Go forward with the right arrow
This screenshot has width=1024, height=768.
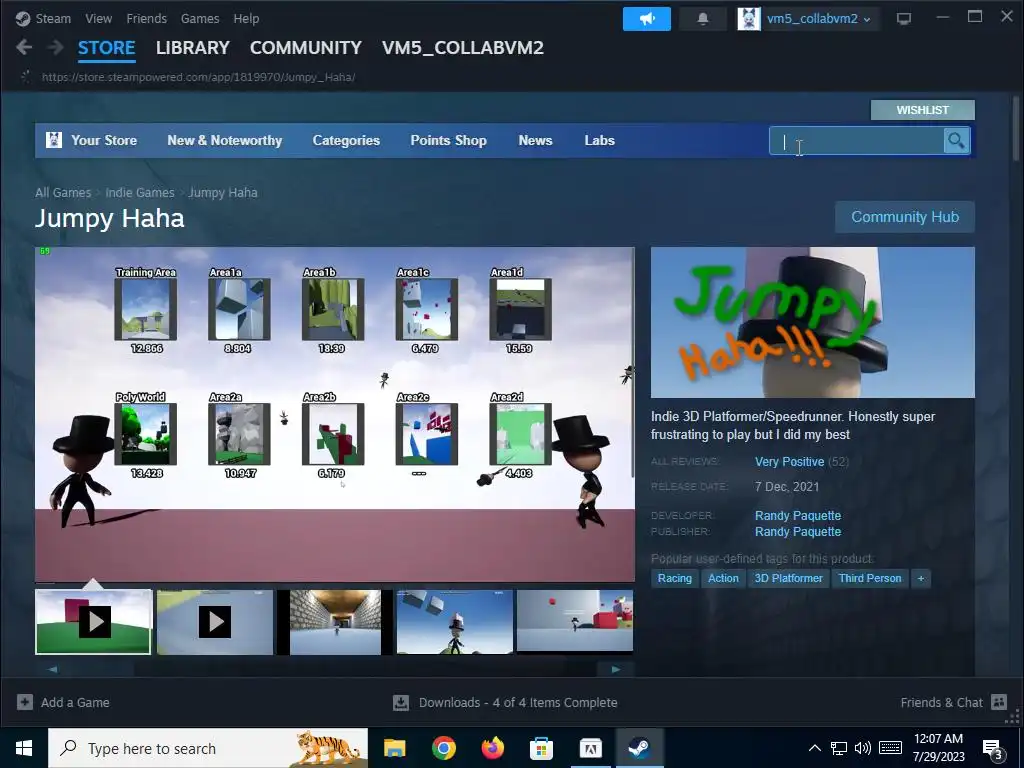click(56, 47)
